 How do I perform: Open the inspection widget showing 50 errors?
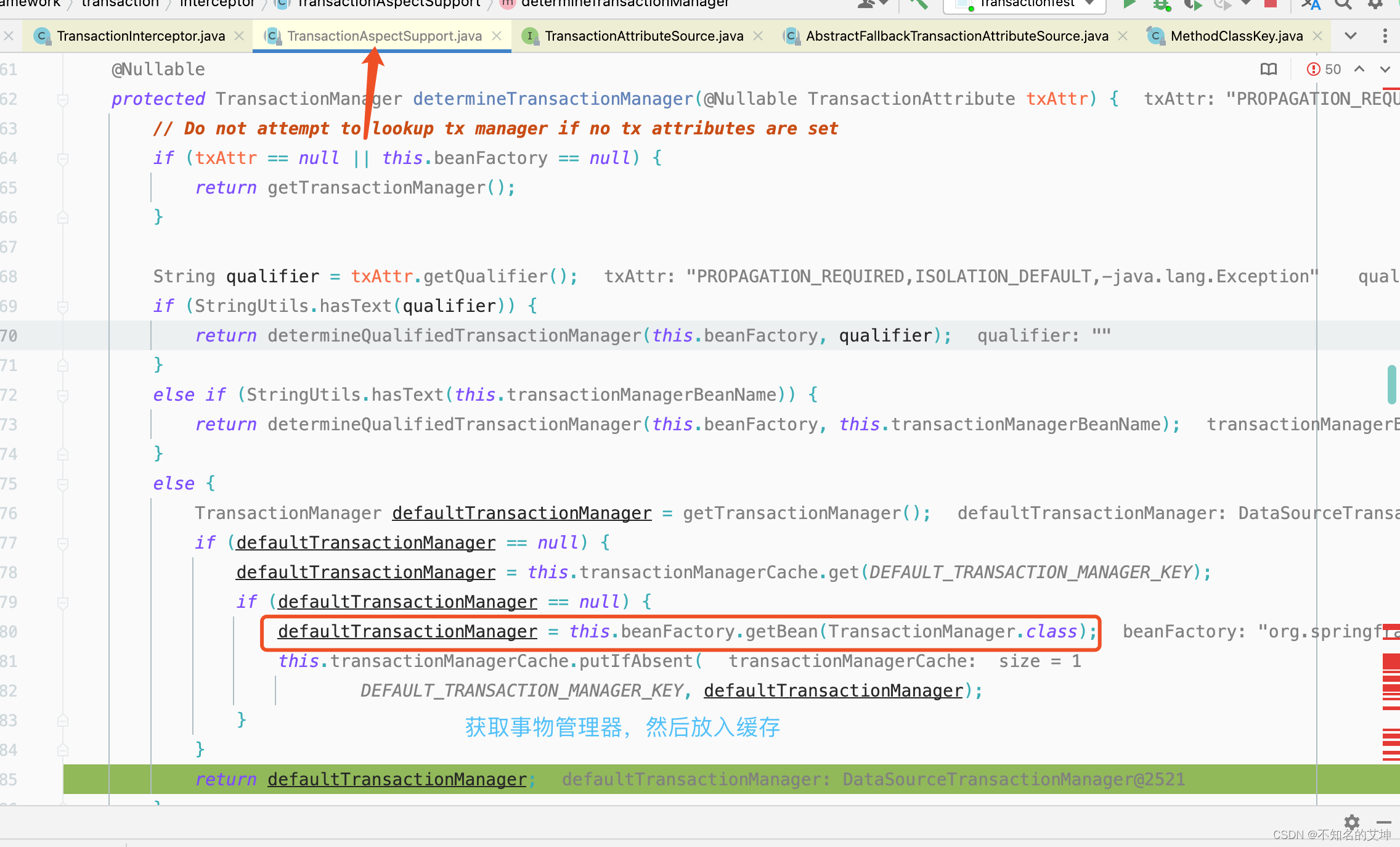(x=1324, y=69)
